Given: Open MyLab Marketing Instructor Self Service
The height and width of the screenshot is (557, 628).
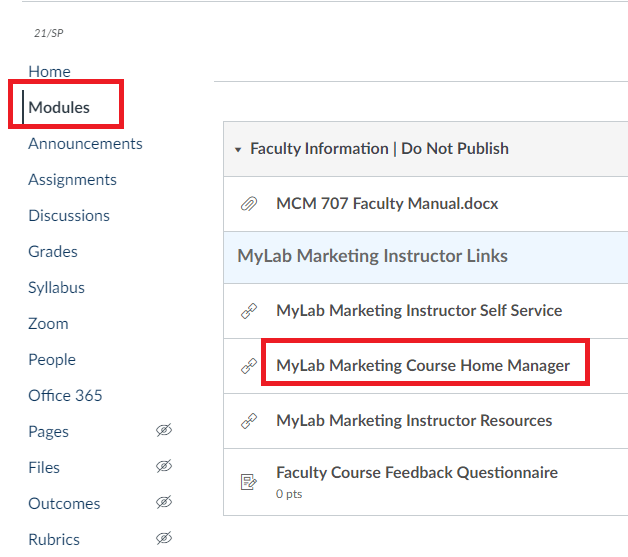Looking at the screenshot, I should (x=419, y=311).
